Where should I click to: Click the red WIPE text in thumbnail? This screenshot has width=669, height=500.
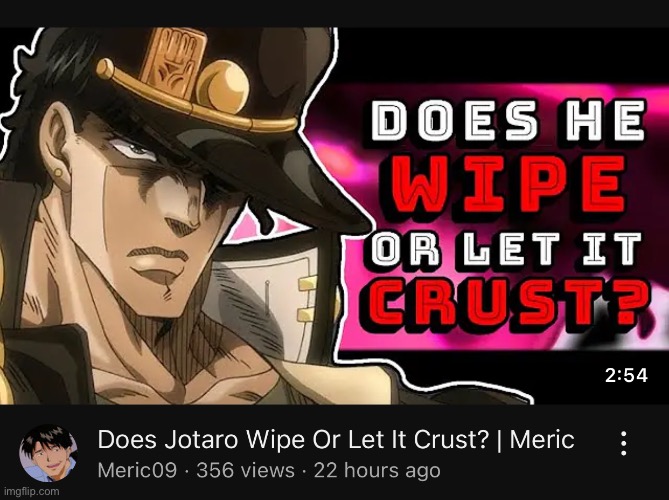click(x=509, y=184)
